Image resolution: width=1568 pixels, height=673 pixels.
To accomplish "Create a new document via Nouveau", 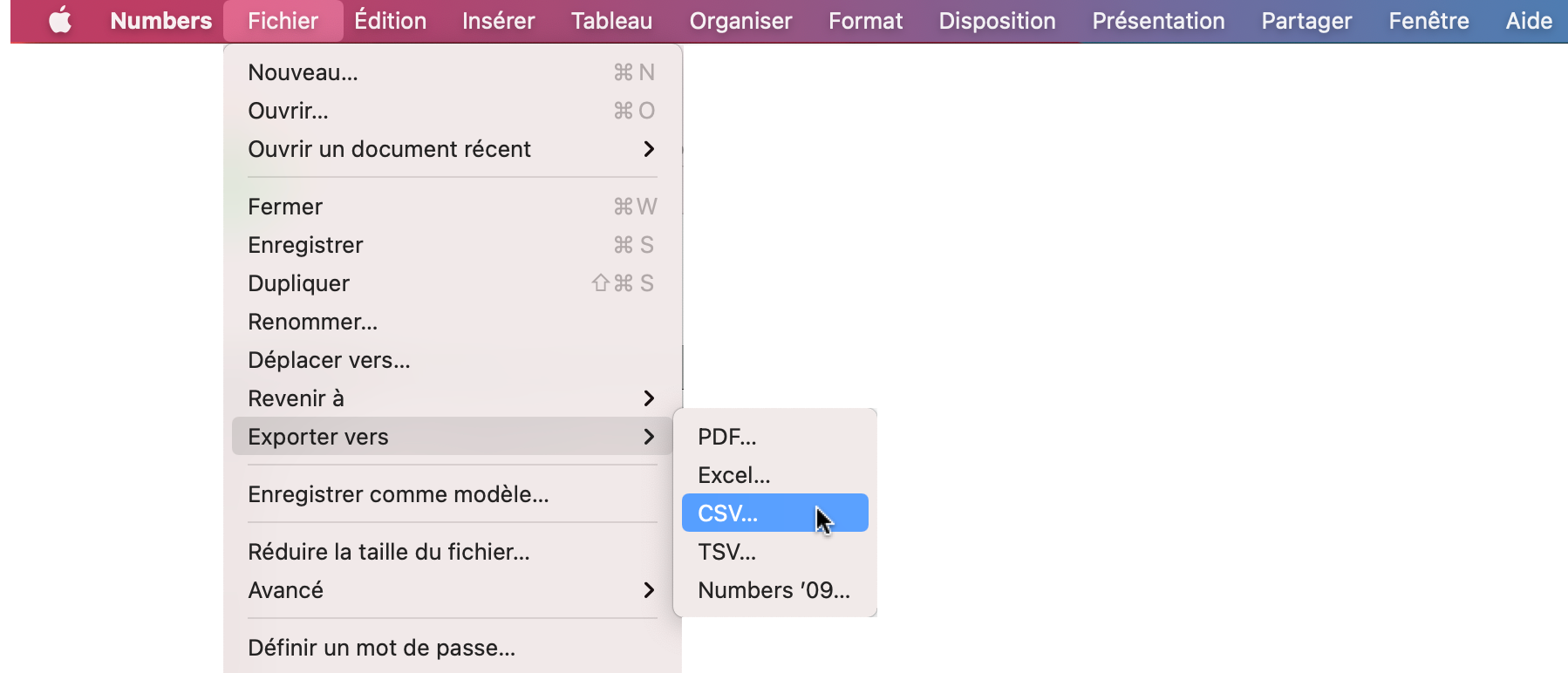I will tap(302, 71).
